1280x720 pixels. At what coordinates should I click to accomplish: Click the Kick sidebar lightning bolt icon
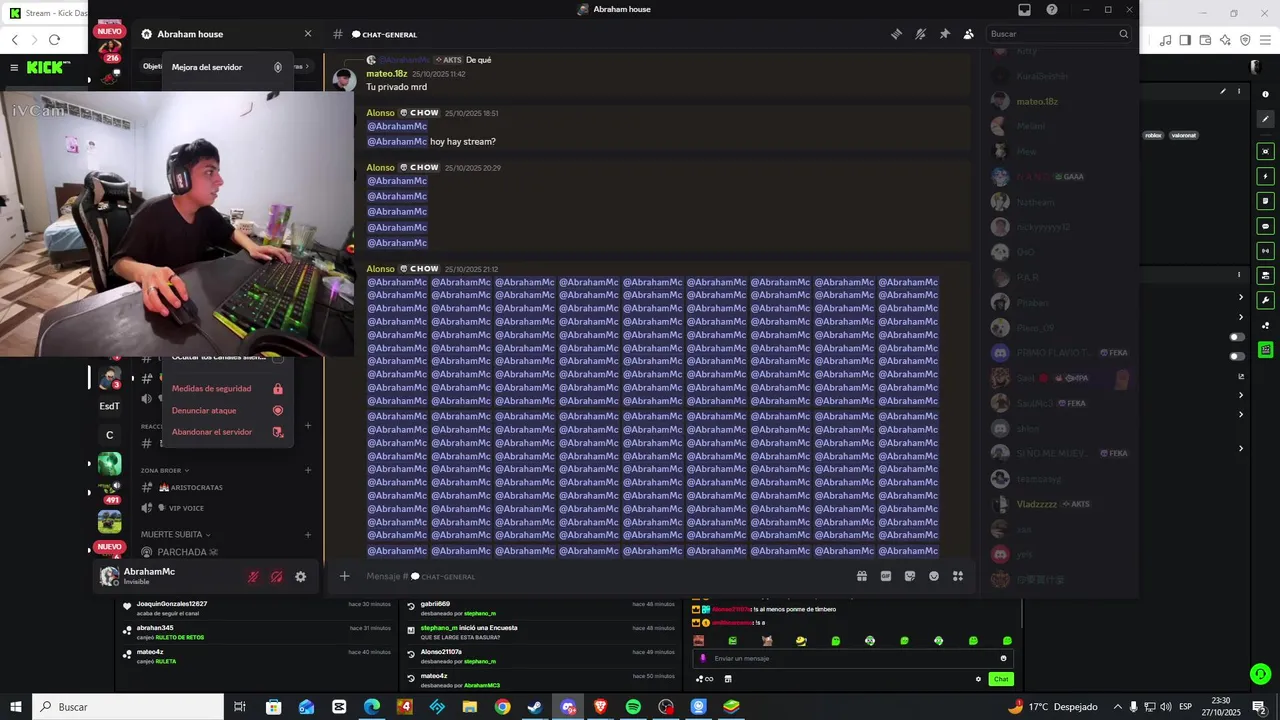tap(1266, 176)
